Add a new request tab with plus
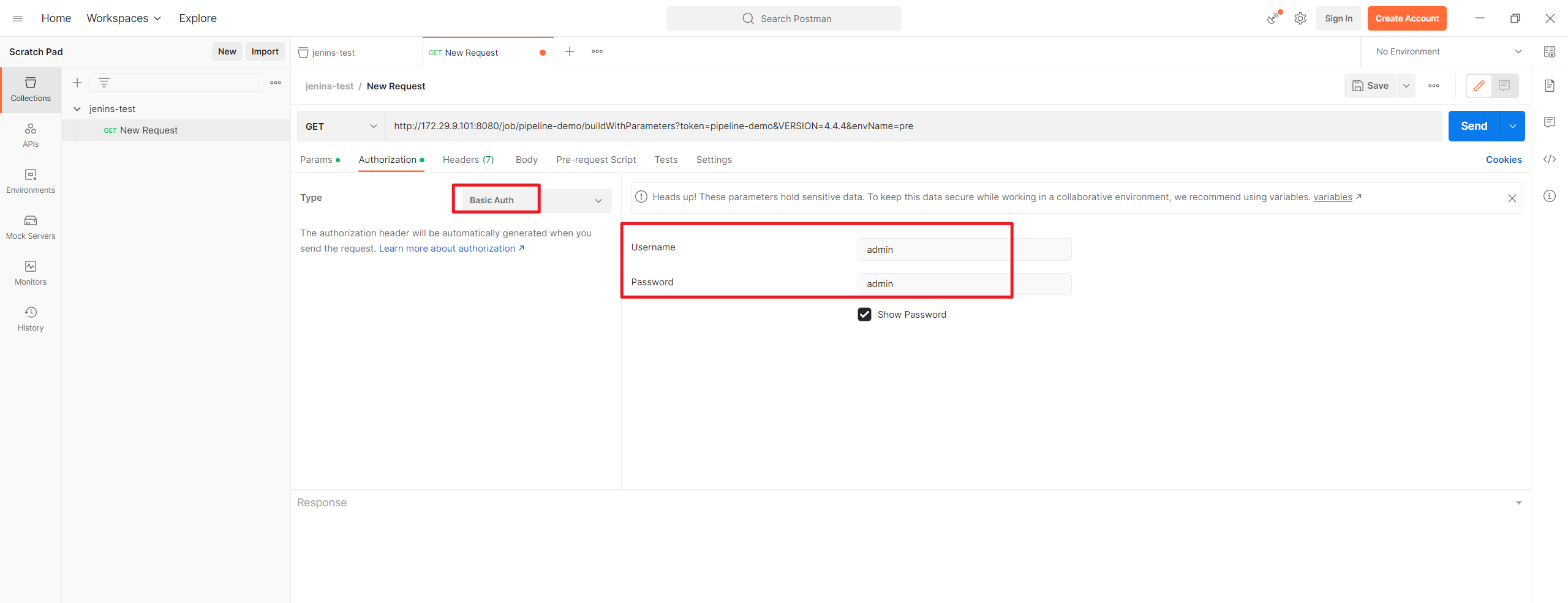 pos(570,51)
